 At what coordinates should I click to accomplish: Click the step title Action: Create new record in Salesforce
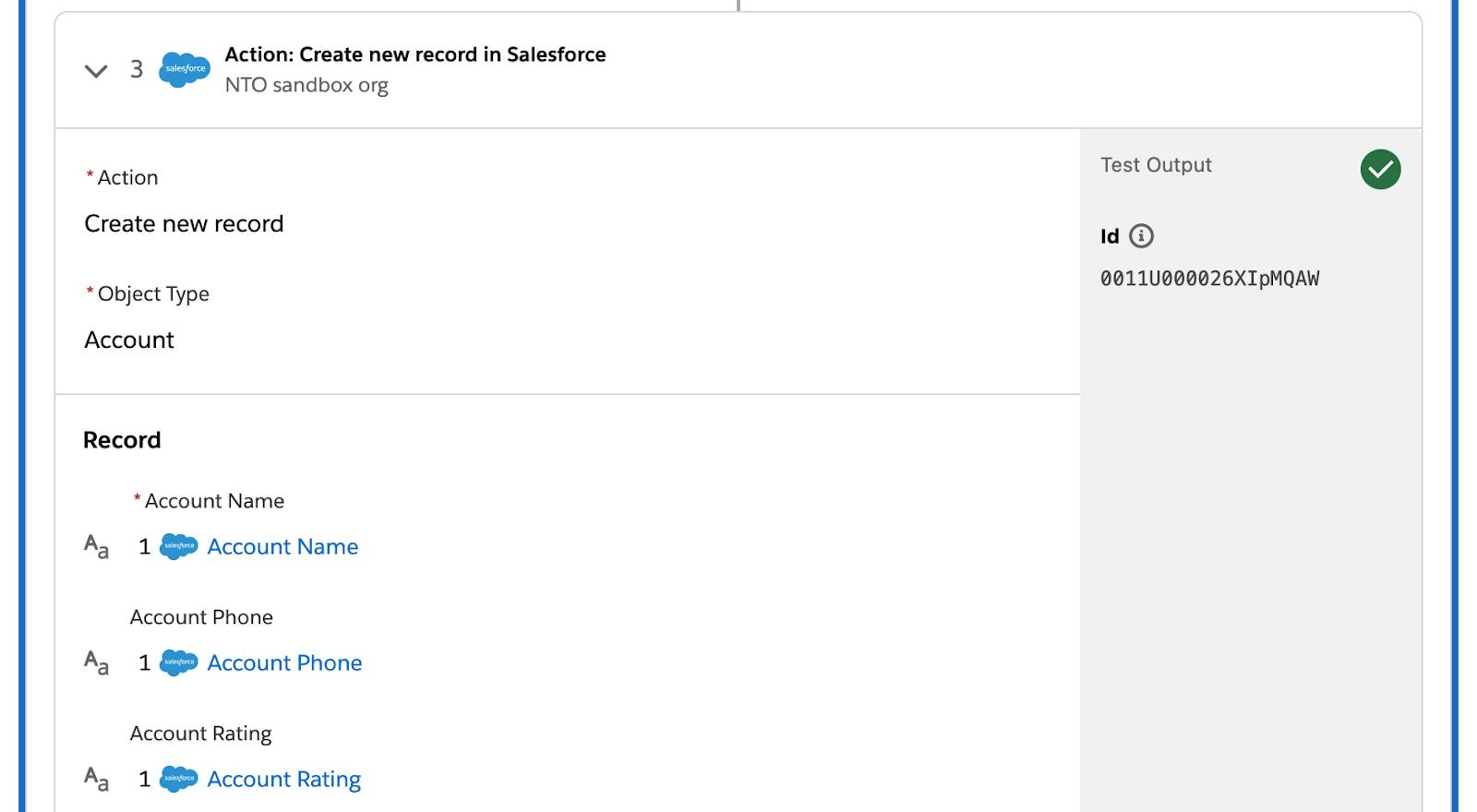click(x=415, y=54)
